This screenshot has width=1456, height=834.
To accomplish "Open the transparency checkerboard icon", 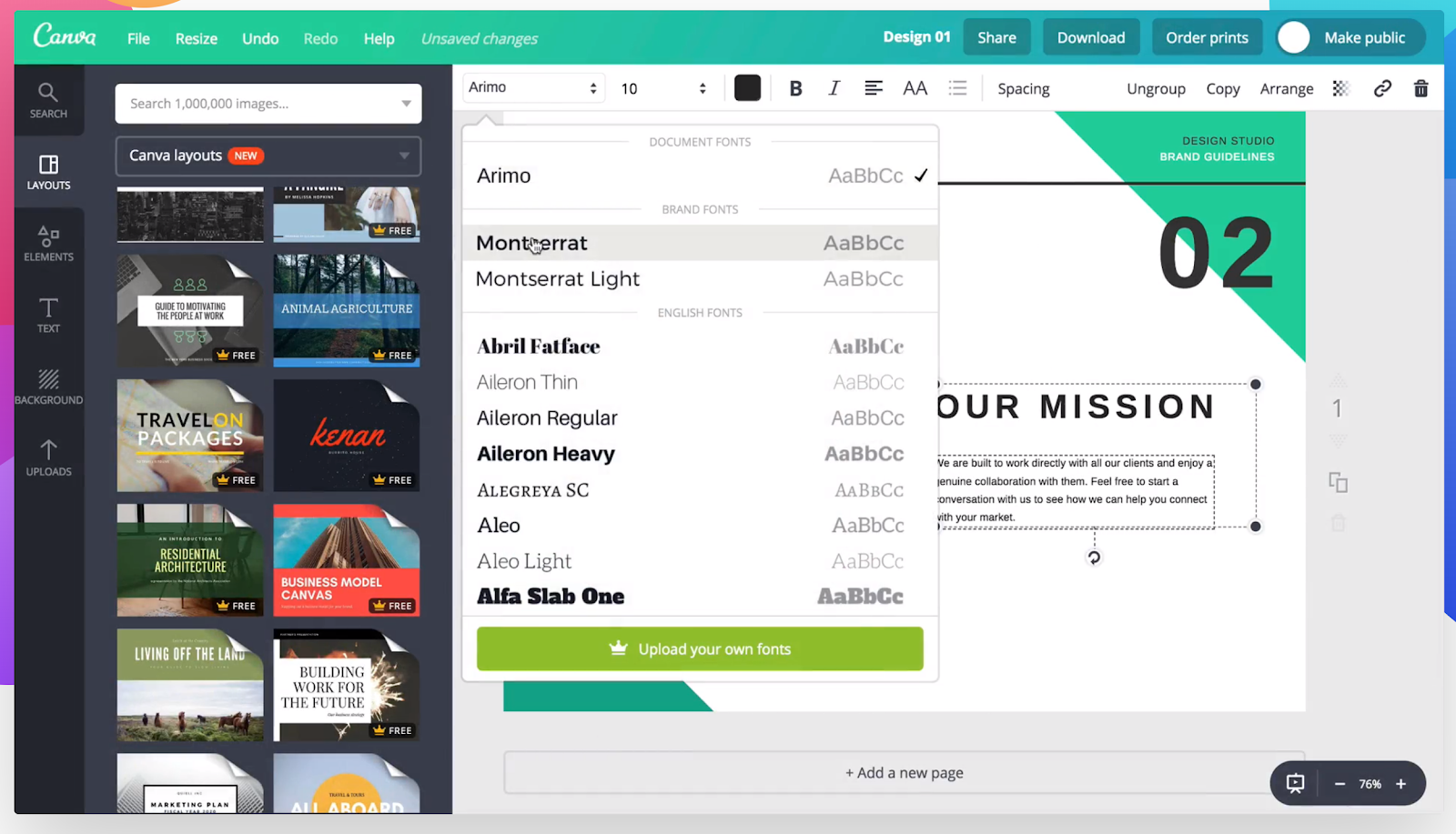I will tap(1340, 87).
